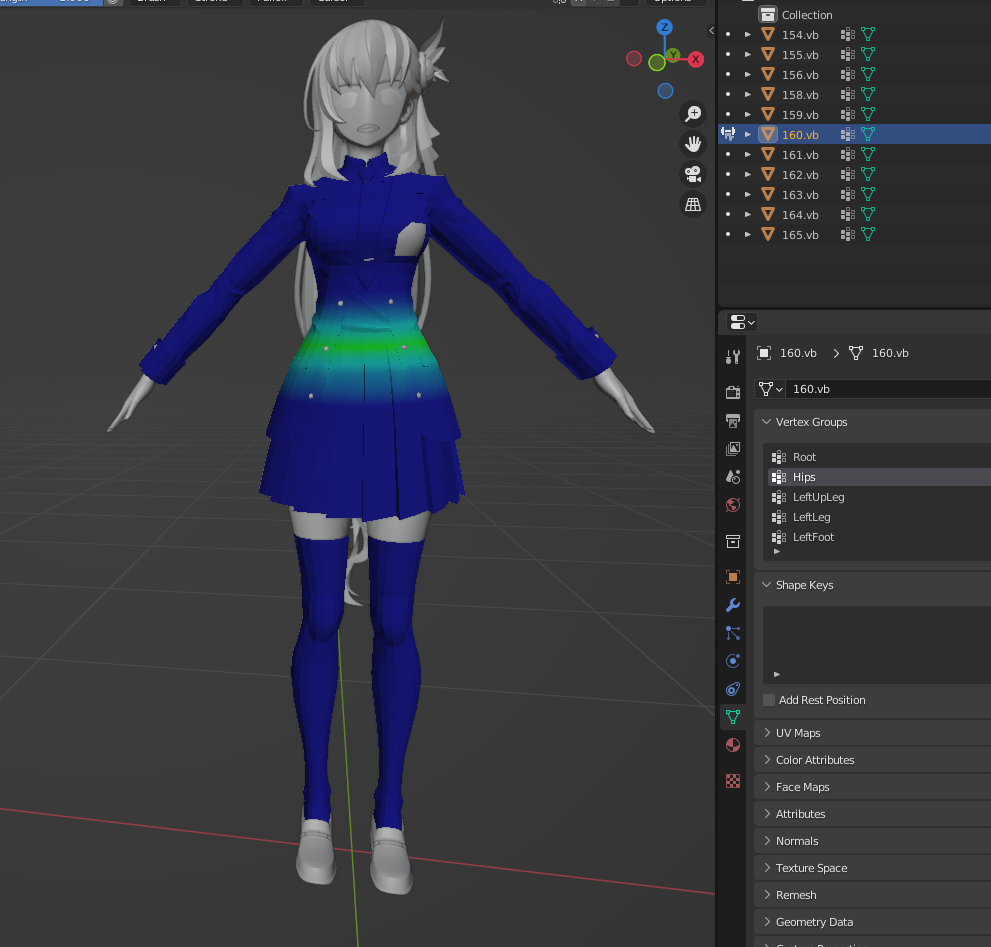Toggle the mode dot beside 159.vb
991x947 pixels.
(728, 114)
